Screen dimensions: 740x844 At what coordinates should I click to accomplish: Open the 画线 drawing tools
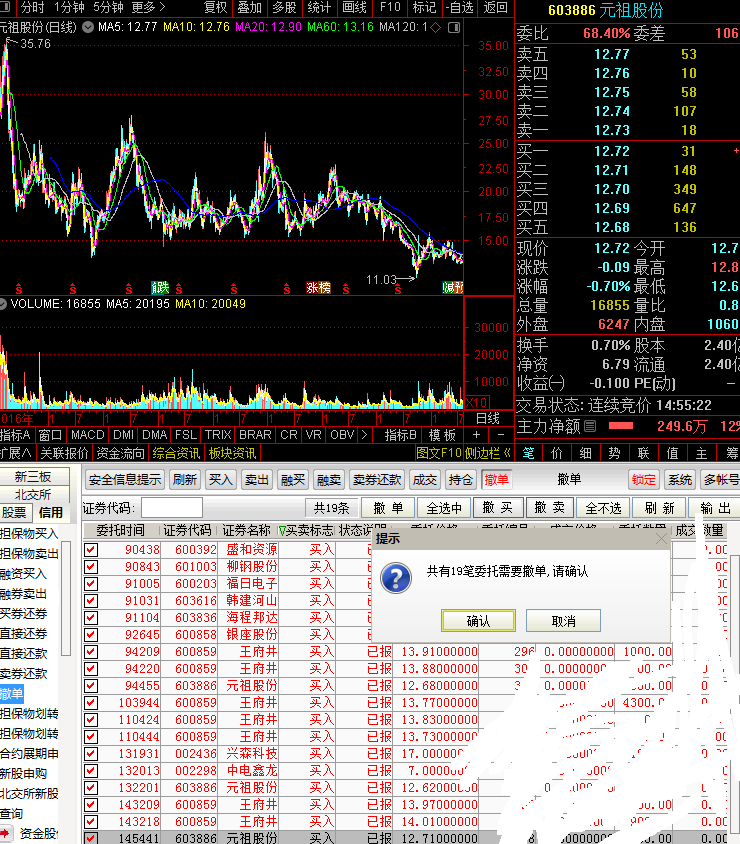tap(355, 8)
